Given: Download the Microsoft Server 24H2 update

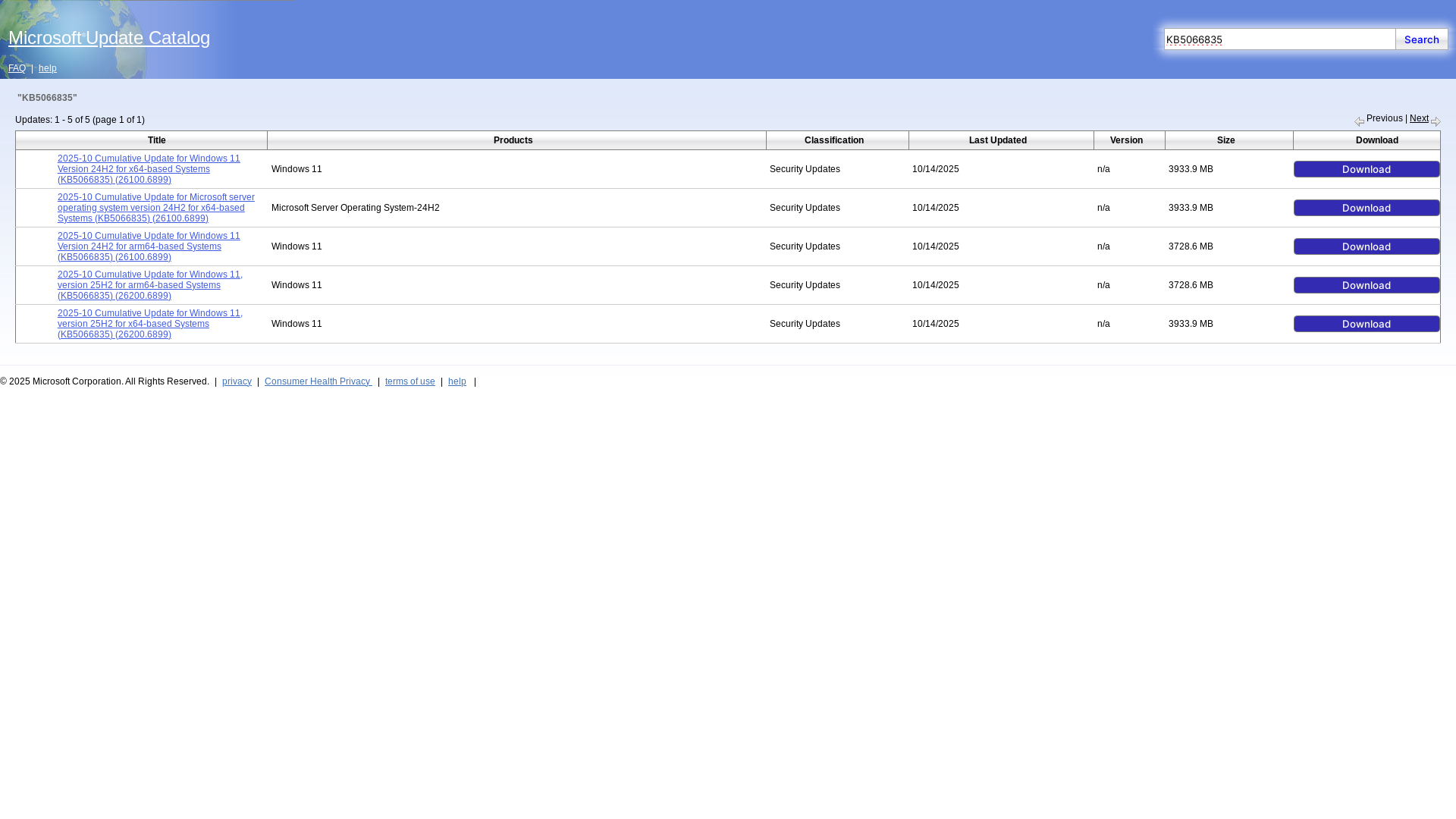Looking at the screenshot, I should click(x=1367, y=208).
